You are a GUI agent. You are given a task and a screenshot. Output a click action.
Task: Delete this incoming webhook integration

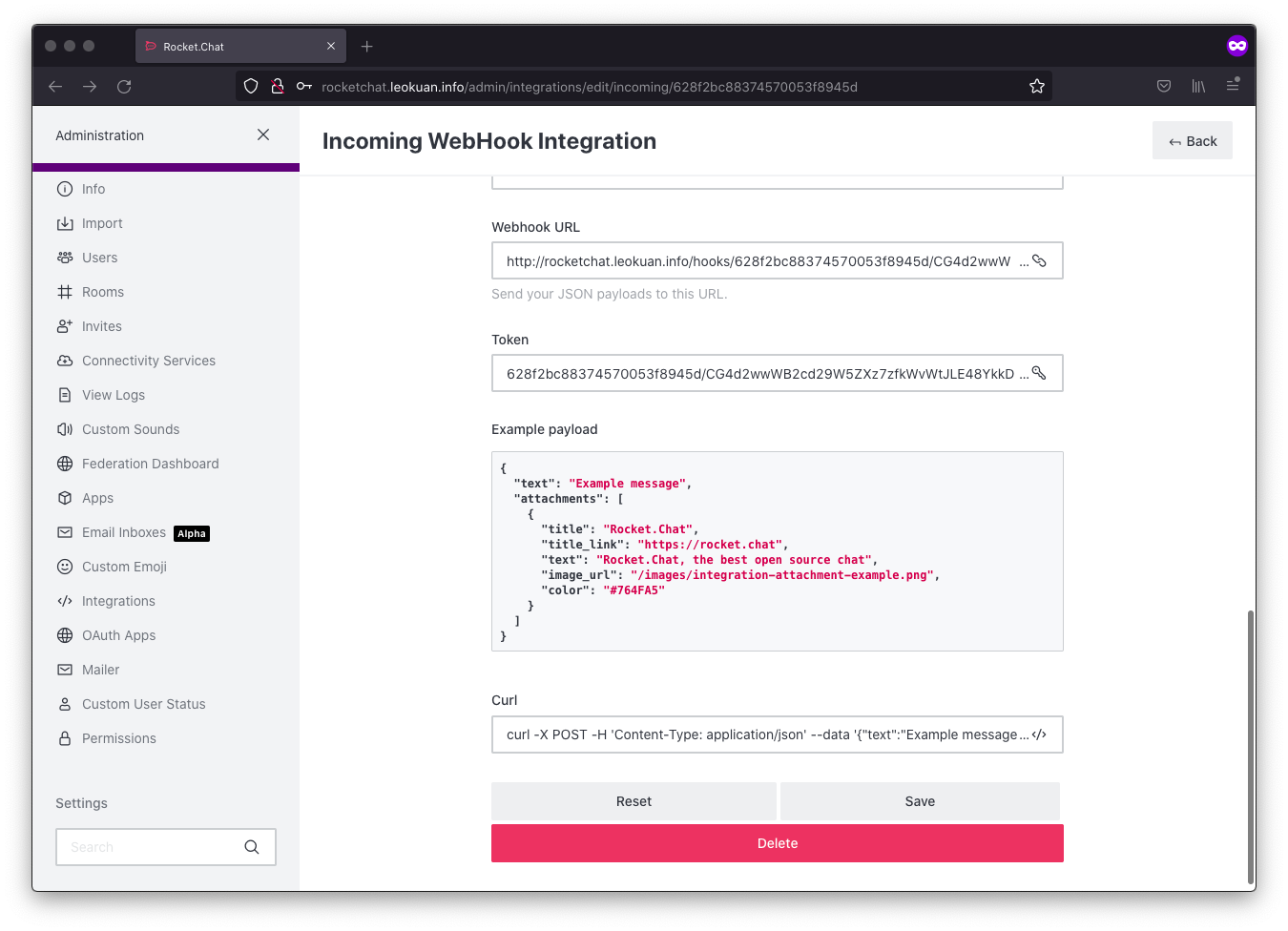[777, 843]
